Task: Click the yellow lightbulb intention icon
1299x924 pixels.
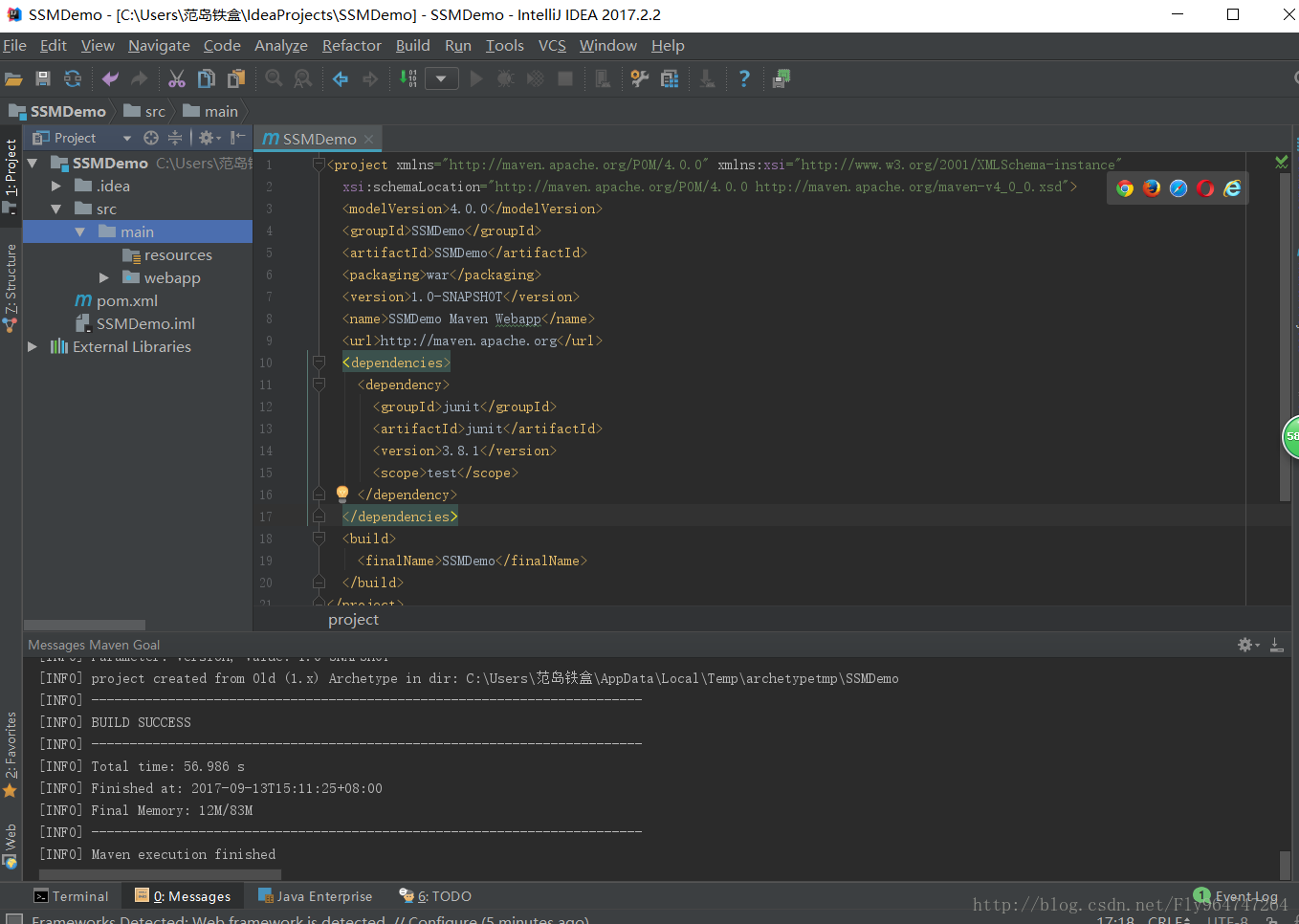Action: tap(342, 494)
